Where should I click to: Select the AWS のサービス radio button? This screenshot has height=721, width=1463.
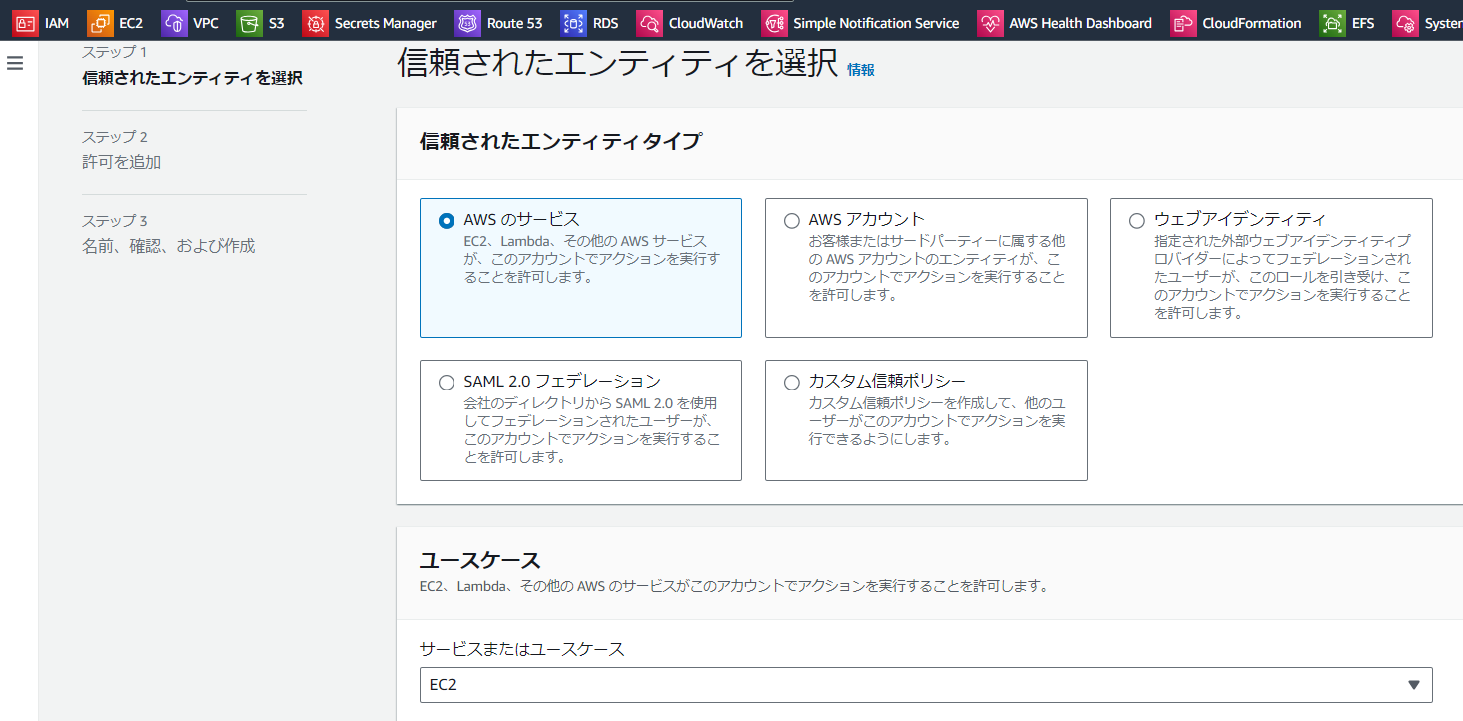point(447,221)
